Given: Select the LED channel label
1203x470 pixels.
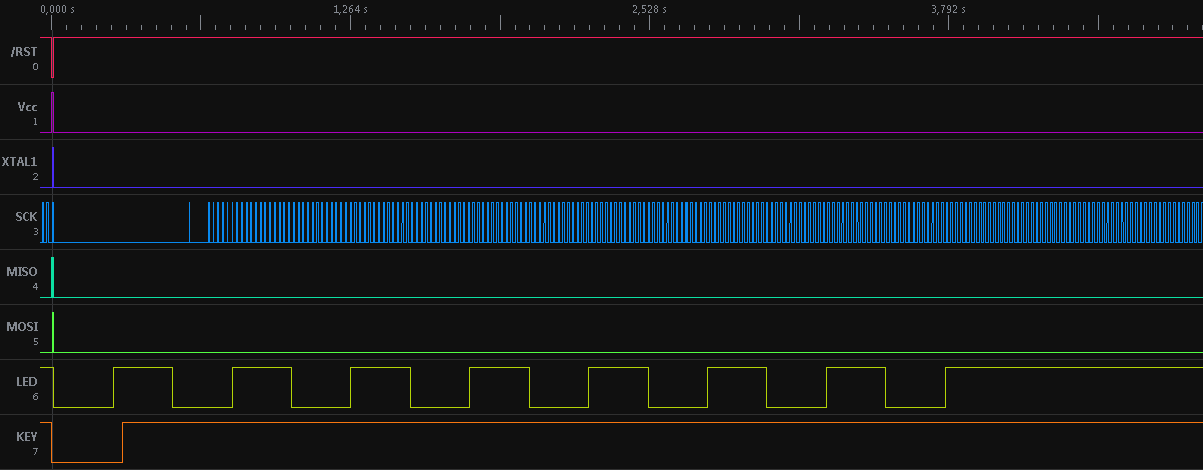Looking at the screenshot, I should click(27, 381).
